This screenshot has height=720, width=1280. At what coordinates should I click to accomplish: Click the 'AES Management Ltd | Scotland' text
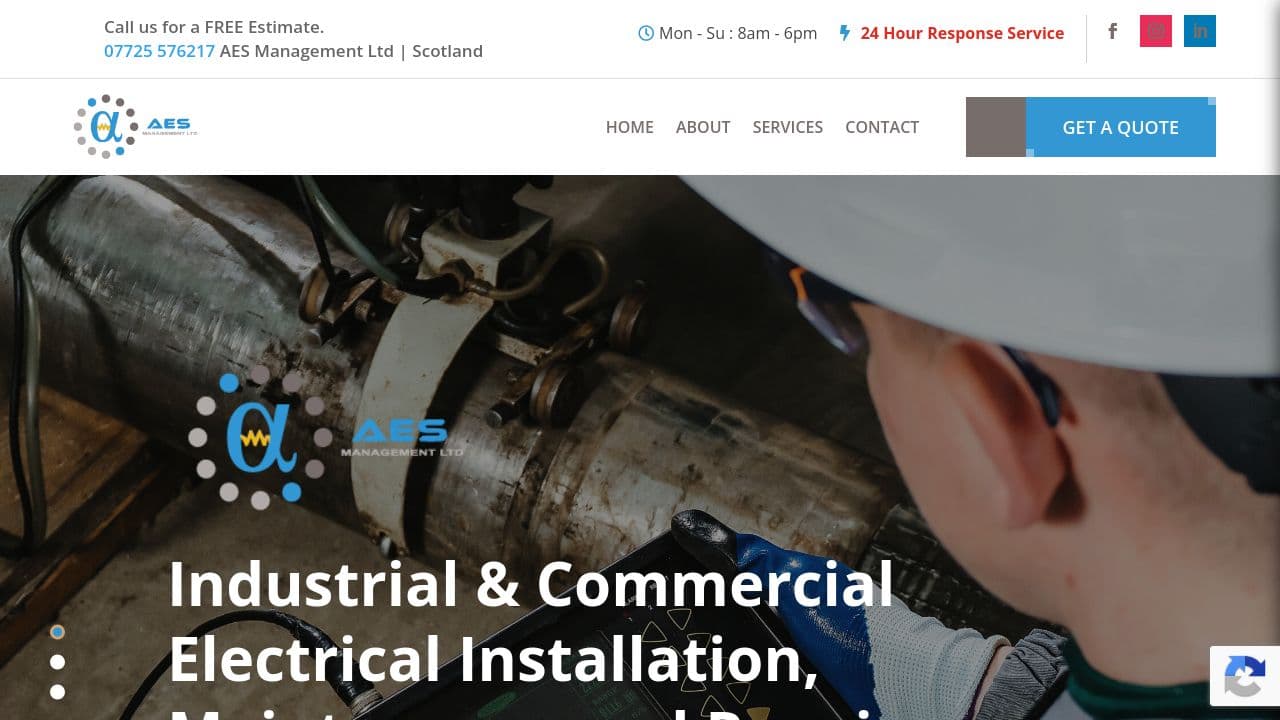pyautogui.click(x=351, y=51)
